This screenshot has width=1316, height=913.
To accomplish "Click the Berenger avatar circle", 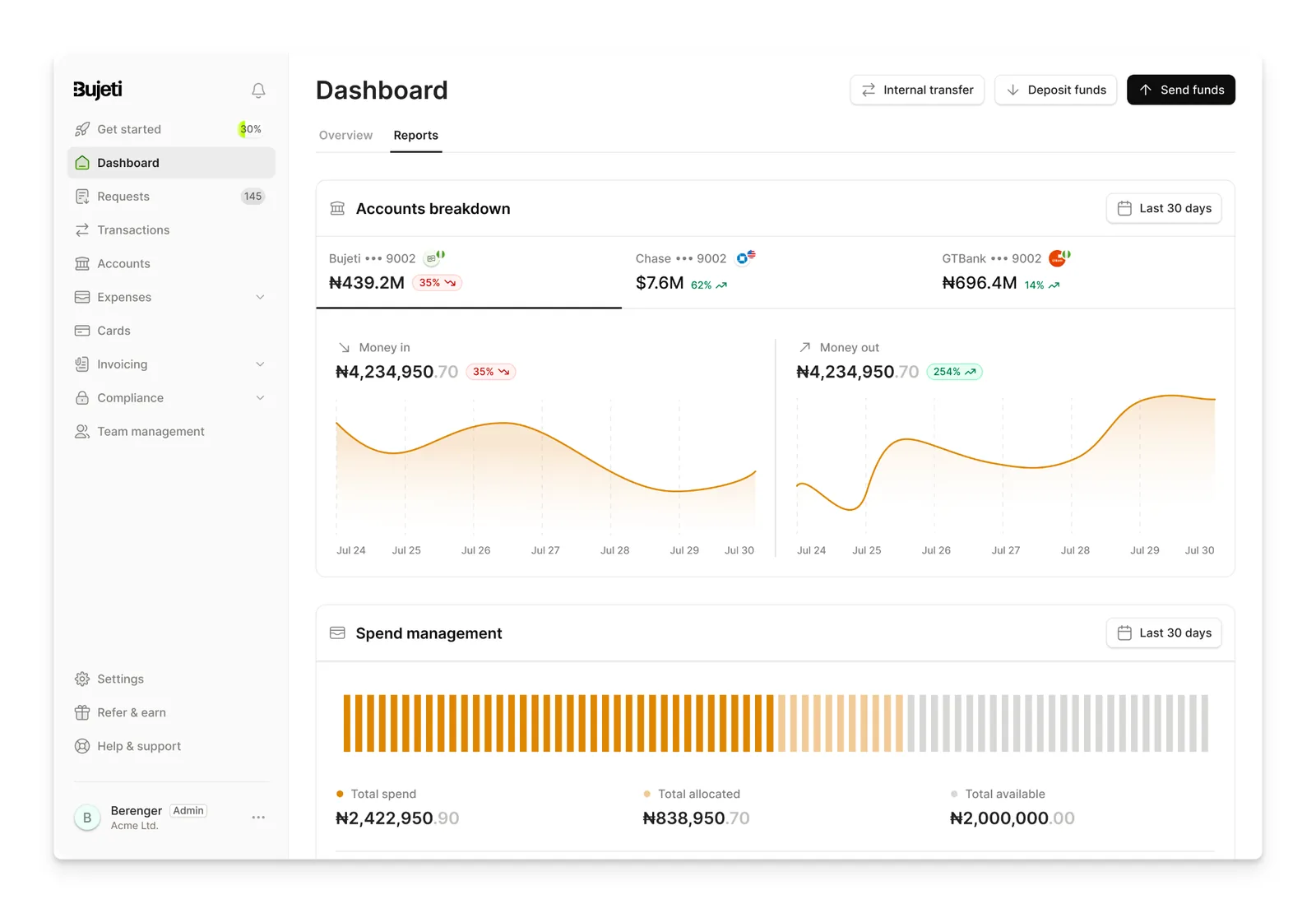I will [x=87, y=818].
